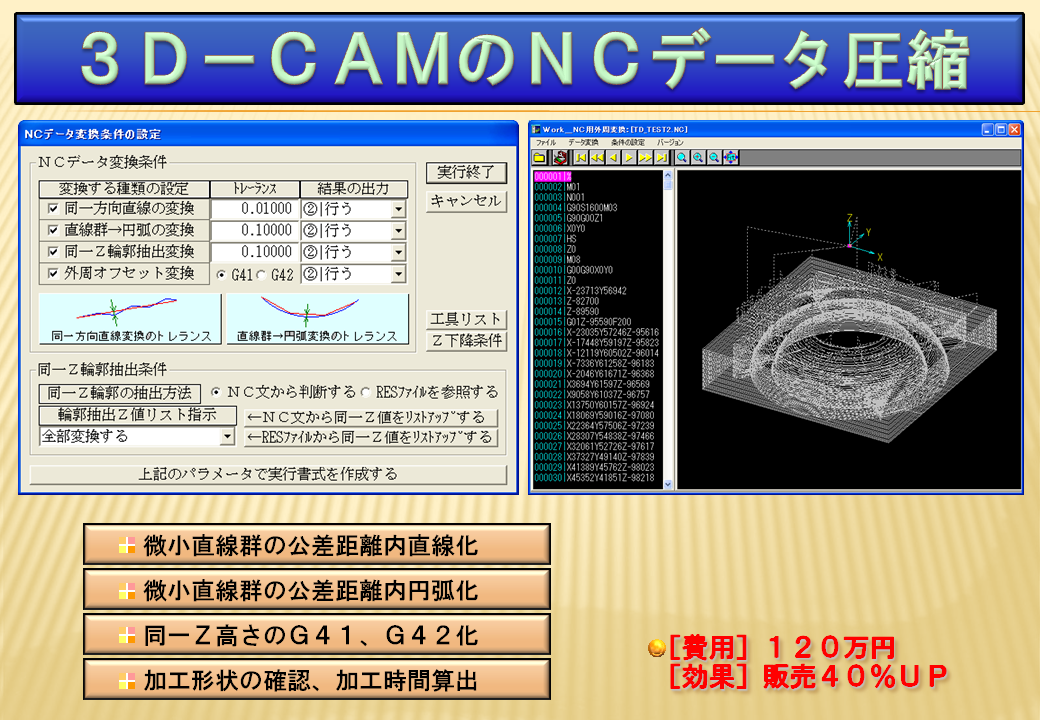The height and width of the screenshot is (720, 1040).
Task: Expand the 全部変換する combo box
Action: pos(228,436)
